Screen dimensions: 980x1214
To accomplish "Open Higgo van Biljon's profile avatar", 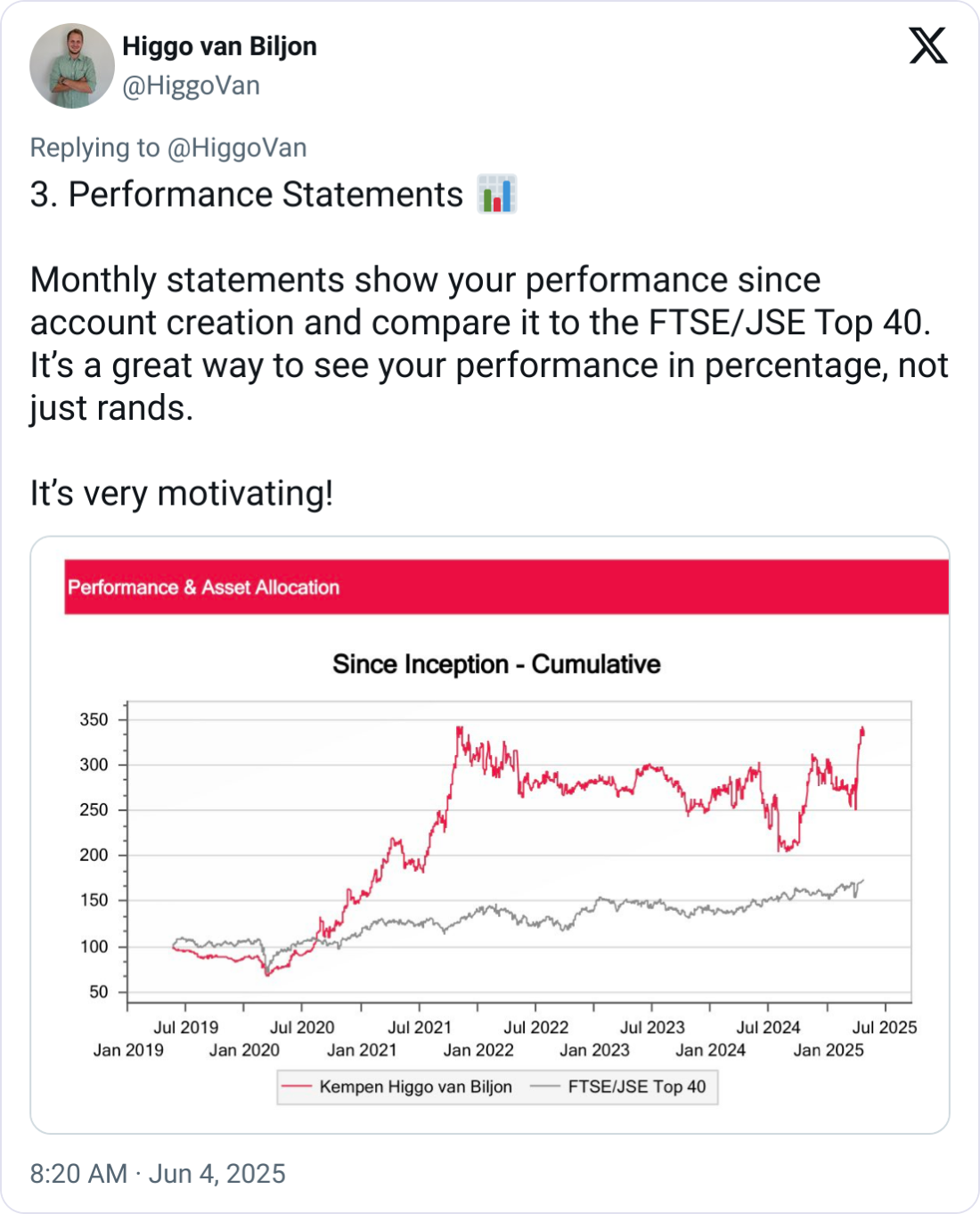I will tap(72, 66).
